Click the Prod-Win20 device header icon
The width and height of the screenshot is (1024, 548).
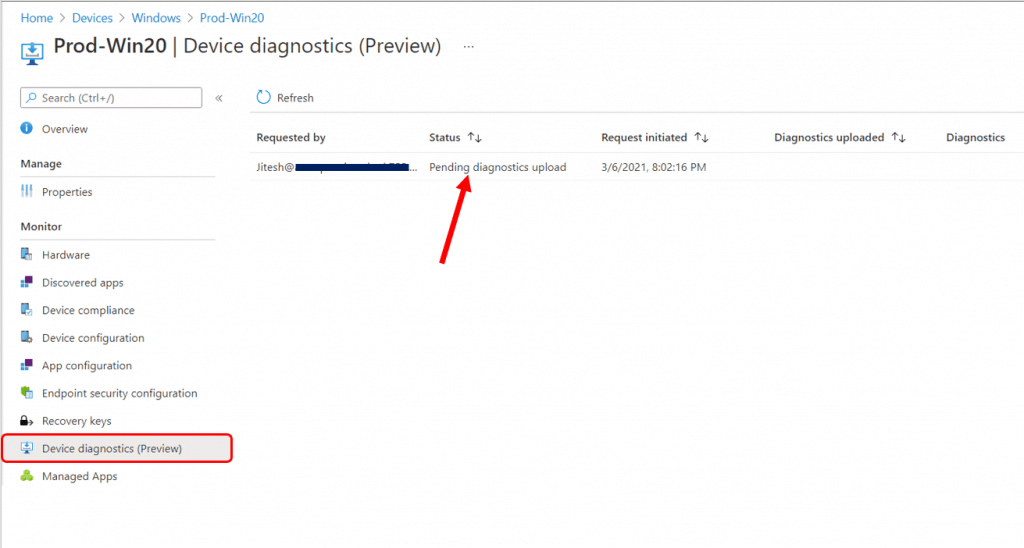point(32,53)
